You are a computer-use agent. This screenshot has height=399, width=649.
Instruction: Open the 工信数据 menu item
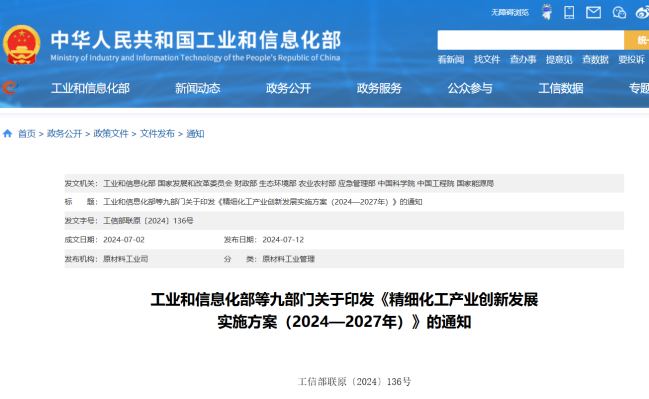pyautogui.click(x=561, y=88)
